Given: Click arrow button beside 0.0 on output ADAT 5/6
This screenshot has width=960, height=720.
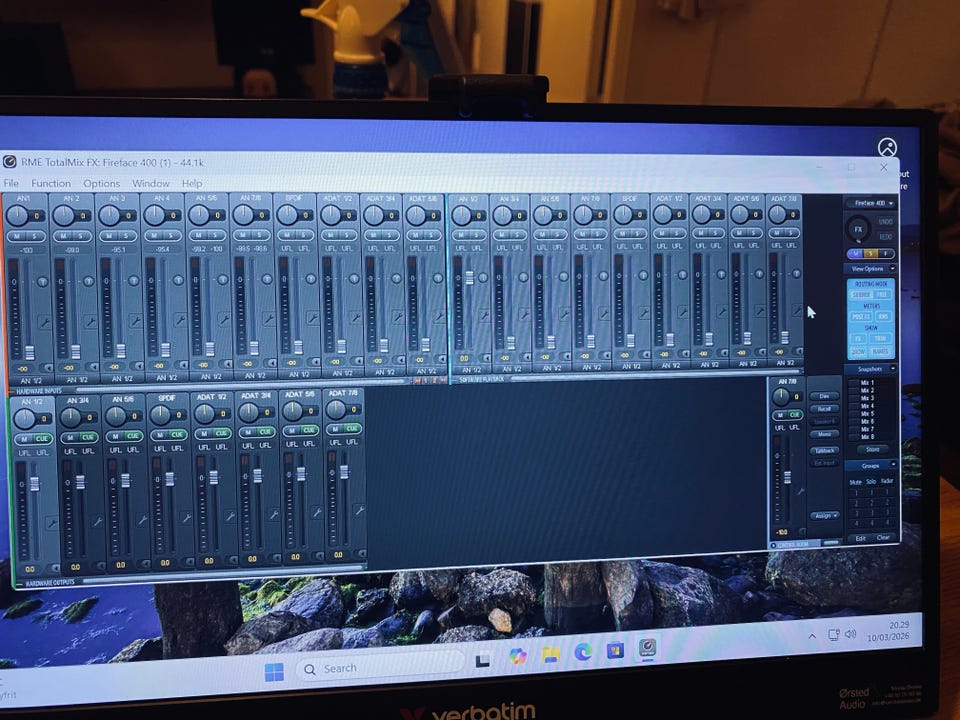Looking at the screenshot, I should tap(318, 557).
